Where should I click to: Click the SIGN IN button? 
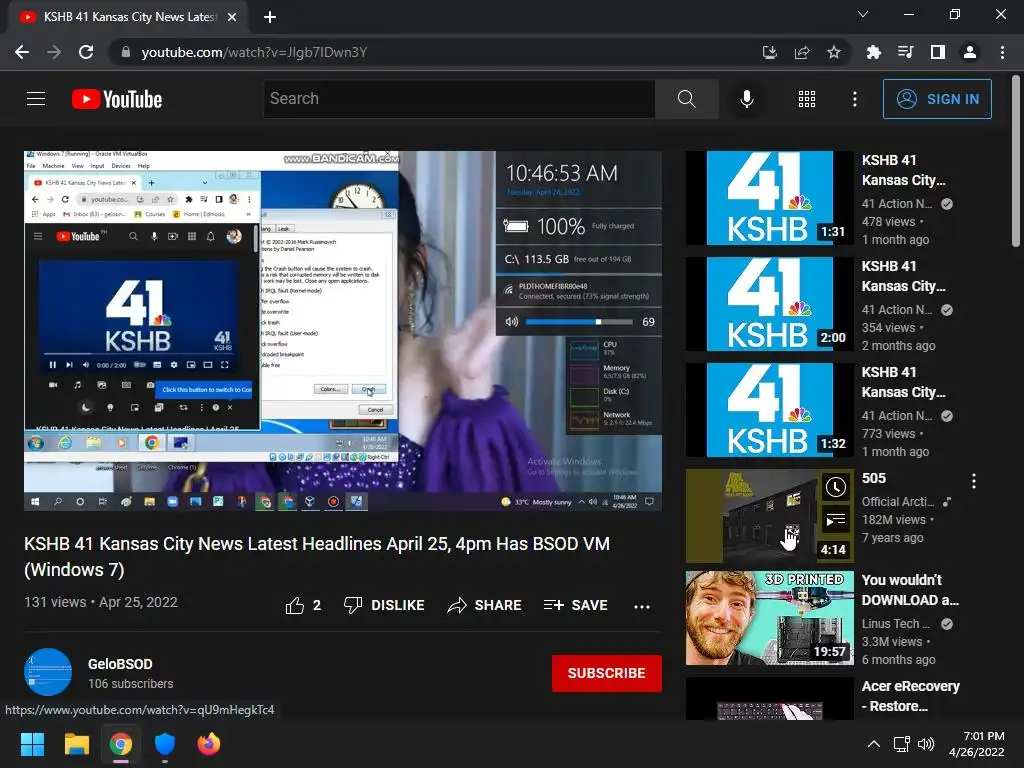click(x=936, y=99)
